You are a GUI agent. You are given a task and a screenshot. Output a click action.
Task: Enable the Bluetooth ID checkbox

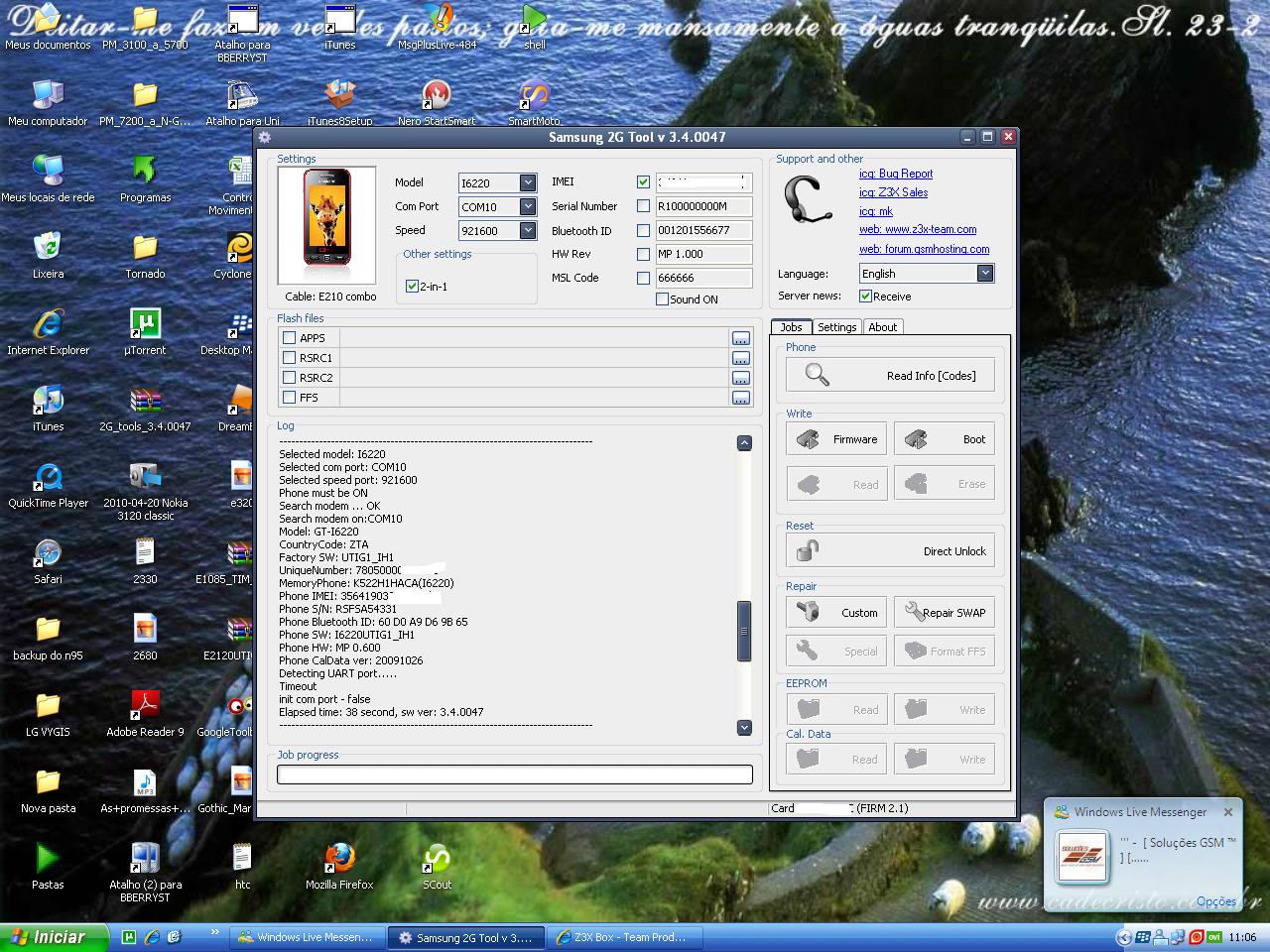(643, 230)
